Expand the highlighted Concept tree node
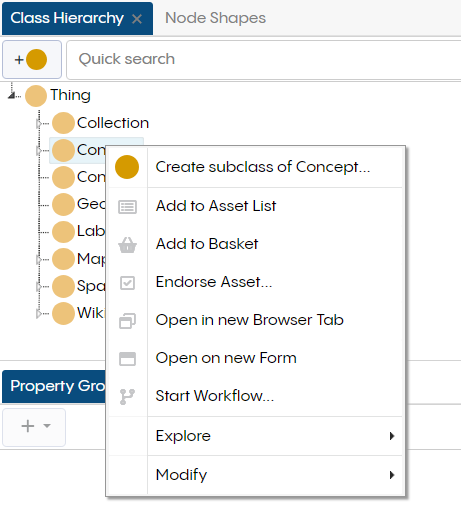This screenshot has width=461, height=517. coord(39,151)
